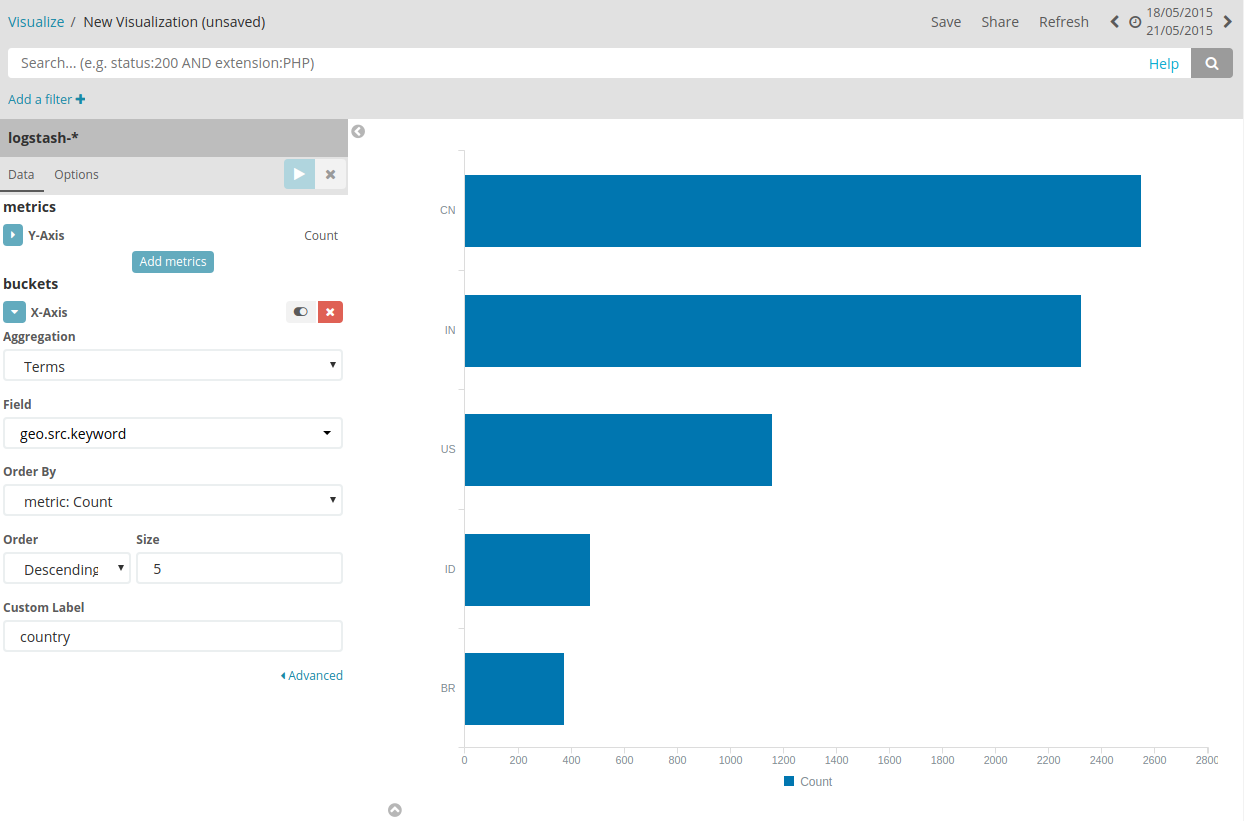Screen dimensions: 1244x821
Task: Toggle the X-Axis bucket enabled switch
Action: pyautogui.click(x=300, y=312)
